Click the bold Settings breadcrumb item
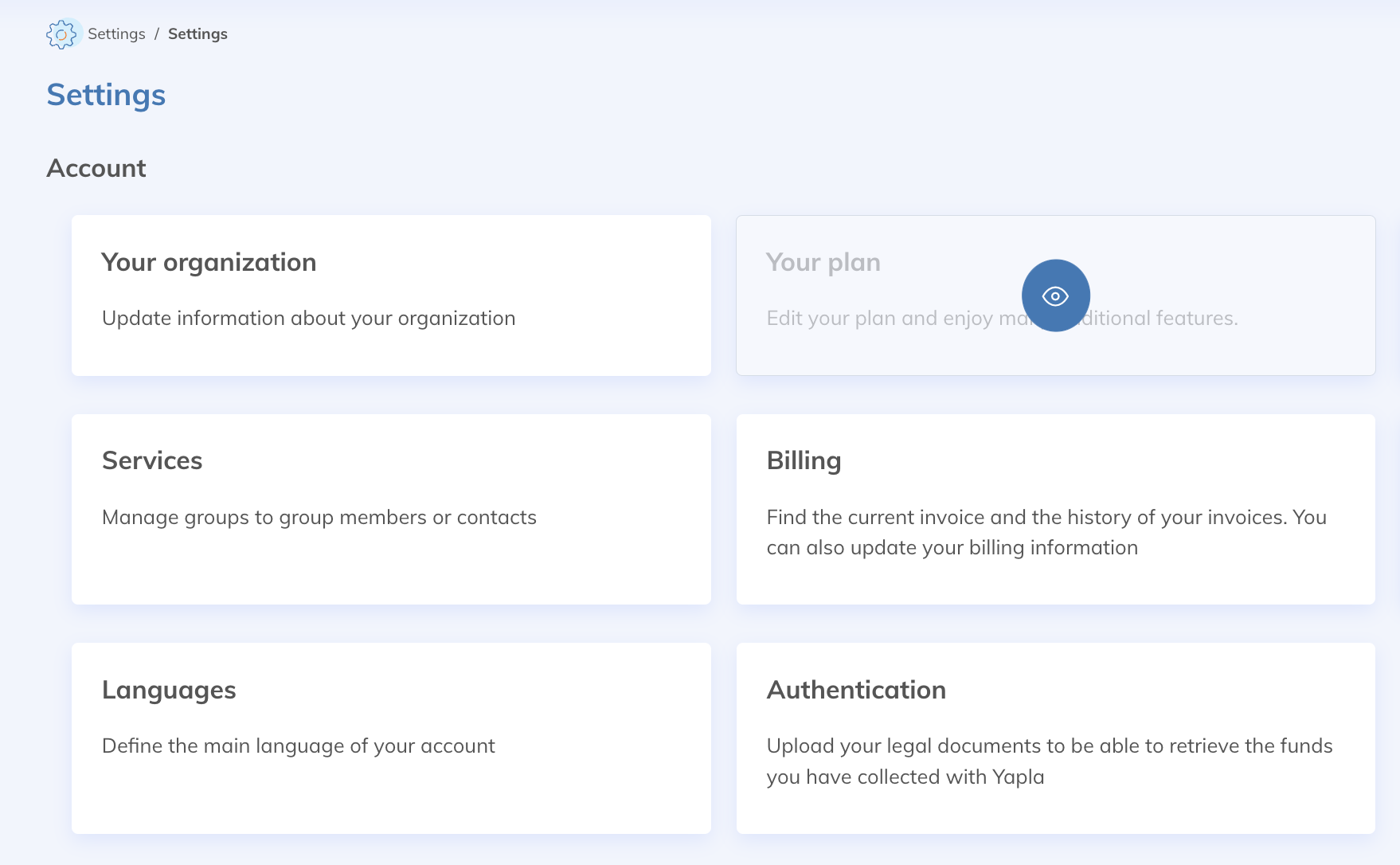 click(x=197, y=34)
